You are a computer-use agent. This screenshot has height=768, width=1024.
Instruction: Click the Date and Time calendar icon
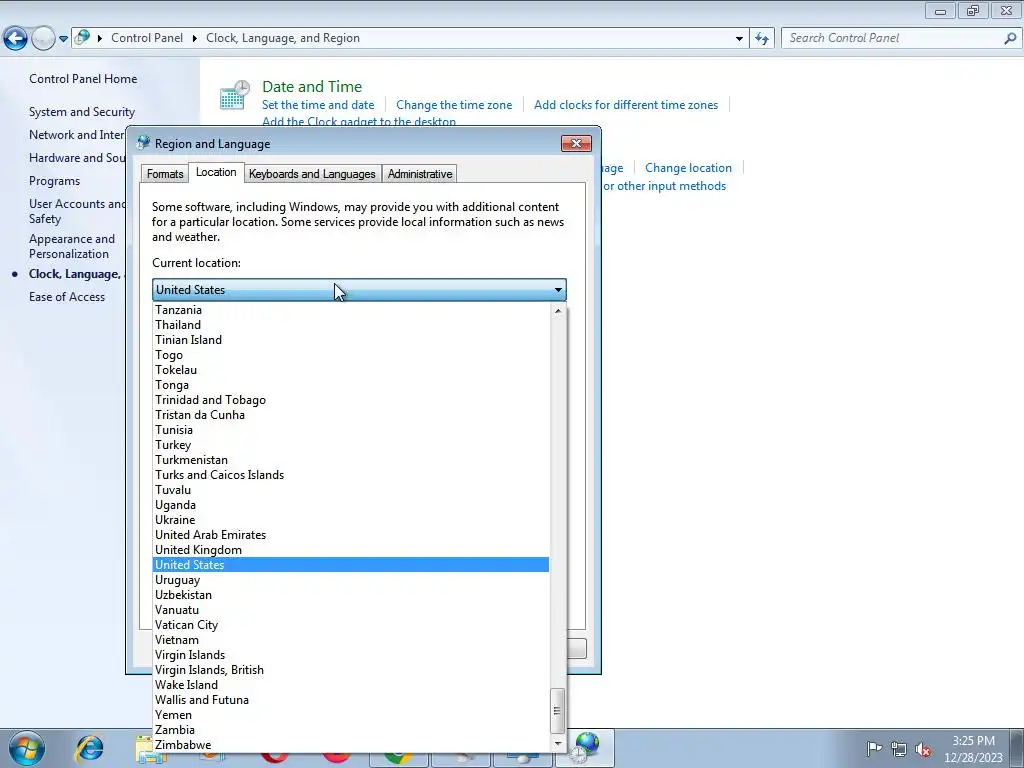[x=234, y=95]
